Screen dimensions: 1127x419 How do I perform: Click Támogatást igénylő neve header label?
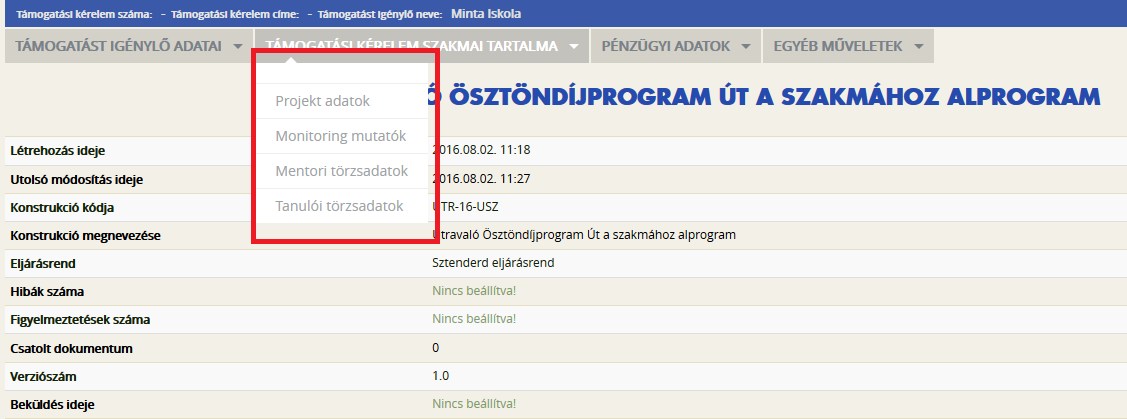pyautogui.click(x=381, y=14)
